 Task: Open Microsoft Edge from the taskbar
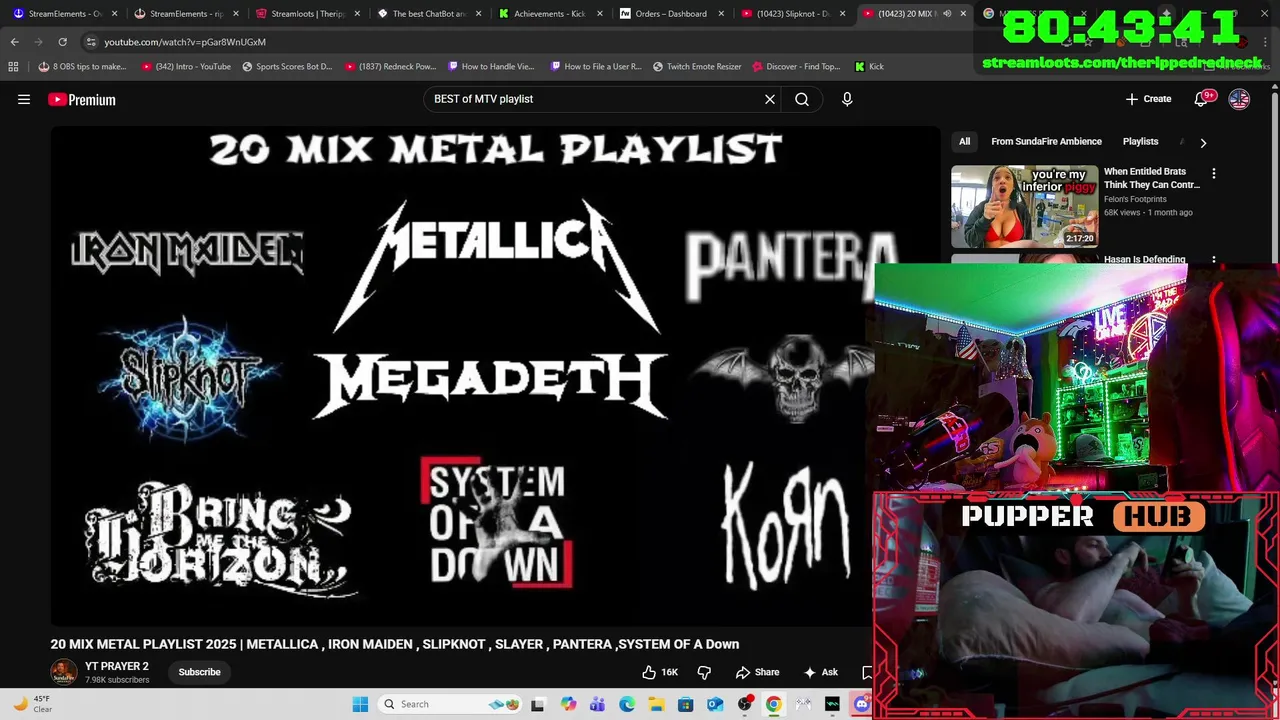point(627,704)
